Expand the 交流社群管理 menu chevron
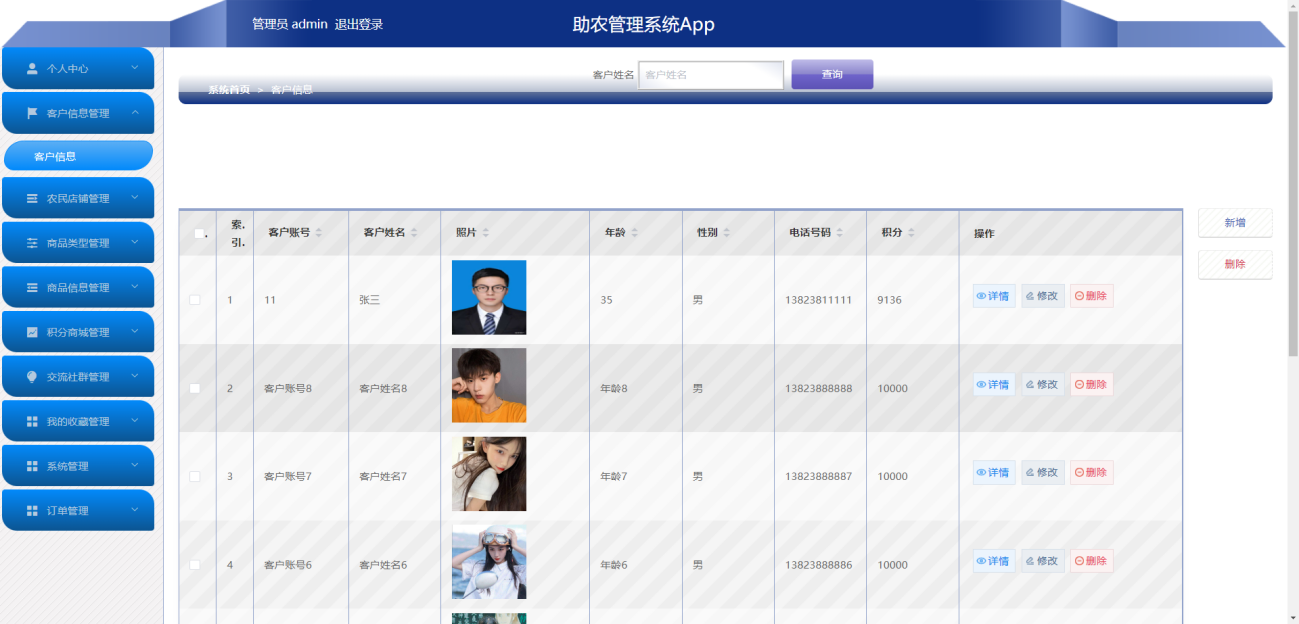 135,377
